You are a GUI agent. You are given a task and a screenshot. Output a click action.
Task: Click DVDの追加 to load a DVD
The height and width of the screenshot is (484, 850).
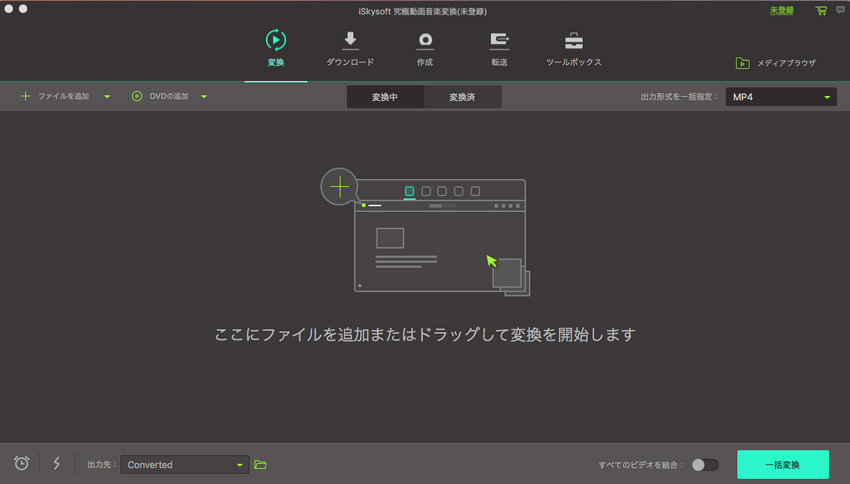[x=160, y=96]
